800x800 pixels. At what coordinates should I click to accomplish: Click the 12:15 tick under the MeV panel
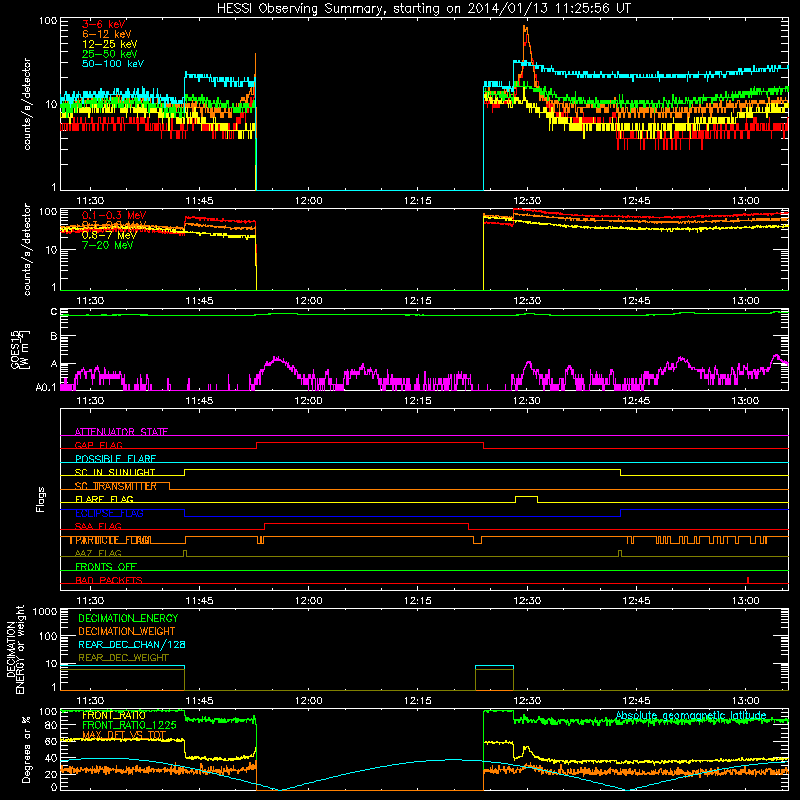pos(417,301)
